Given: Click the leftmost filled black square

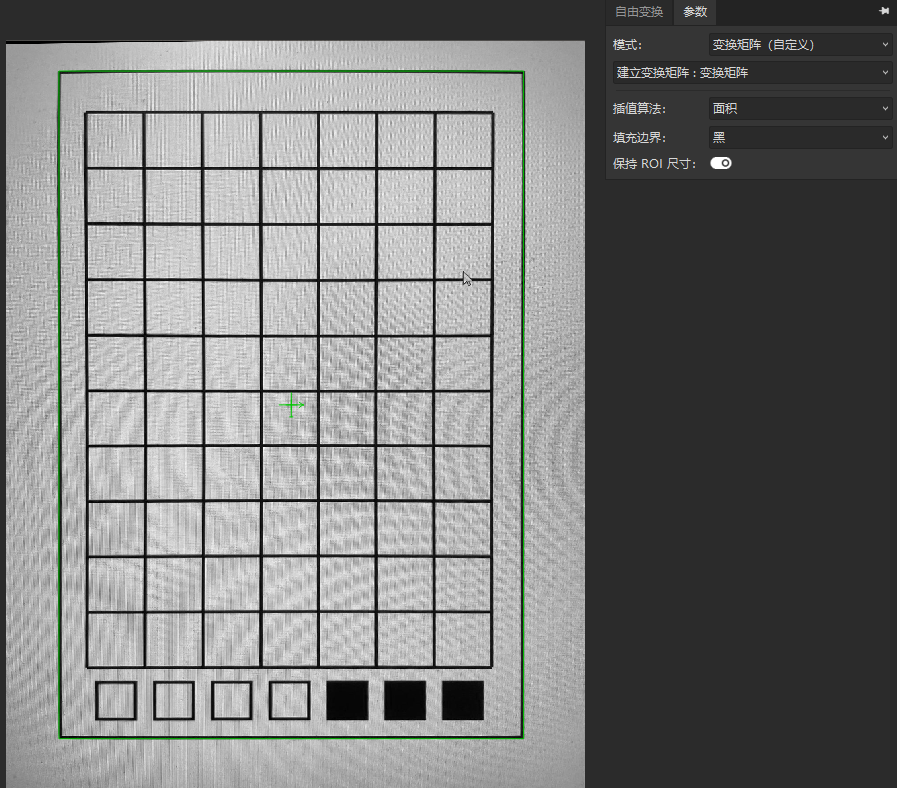Looking at the screenshot, I should (347, 700).
